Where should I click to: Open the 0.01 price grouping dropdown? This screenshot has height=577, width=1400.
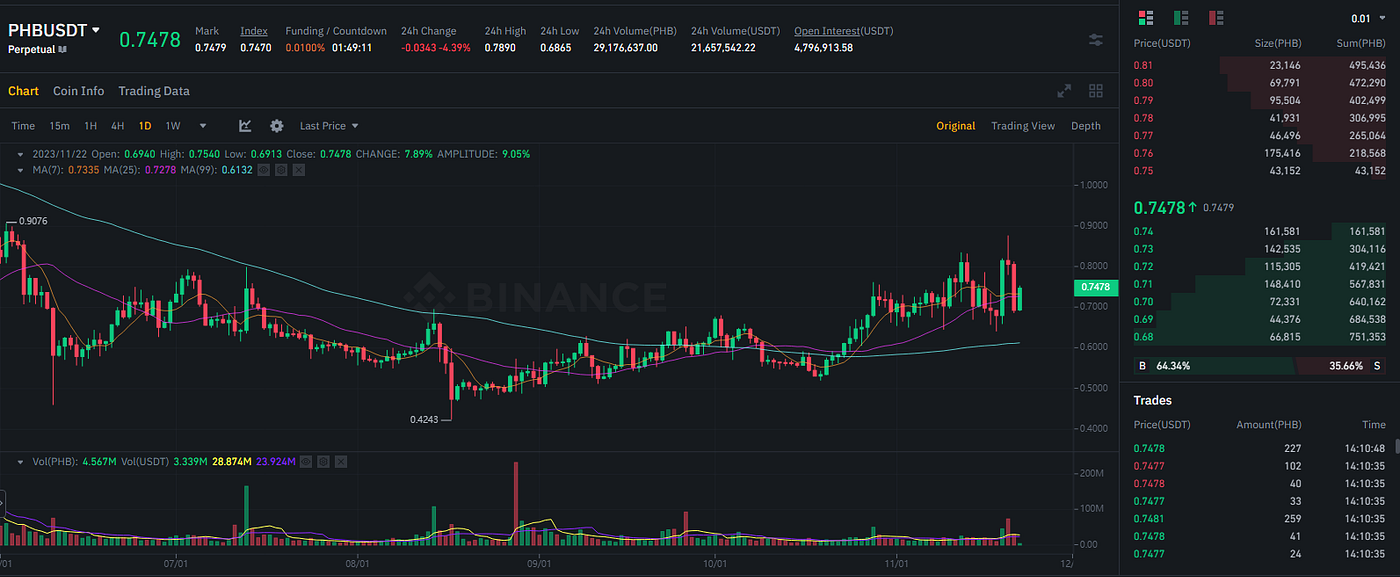(1368, 18)
